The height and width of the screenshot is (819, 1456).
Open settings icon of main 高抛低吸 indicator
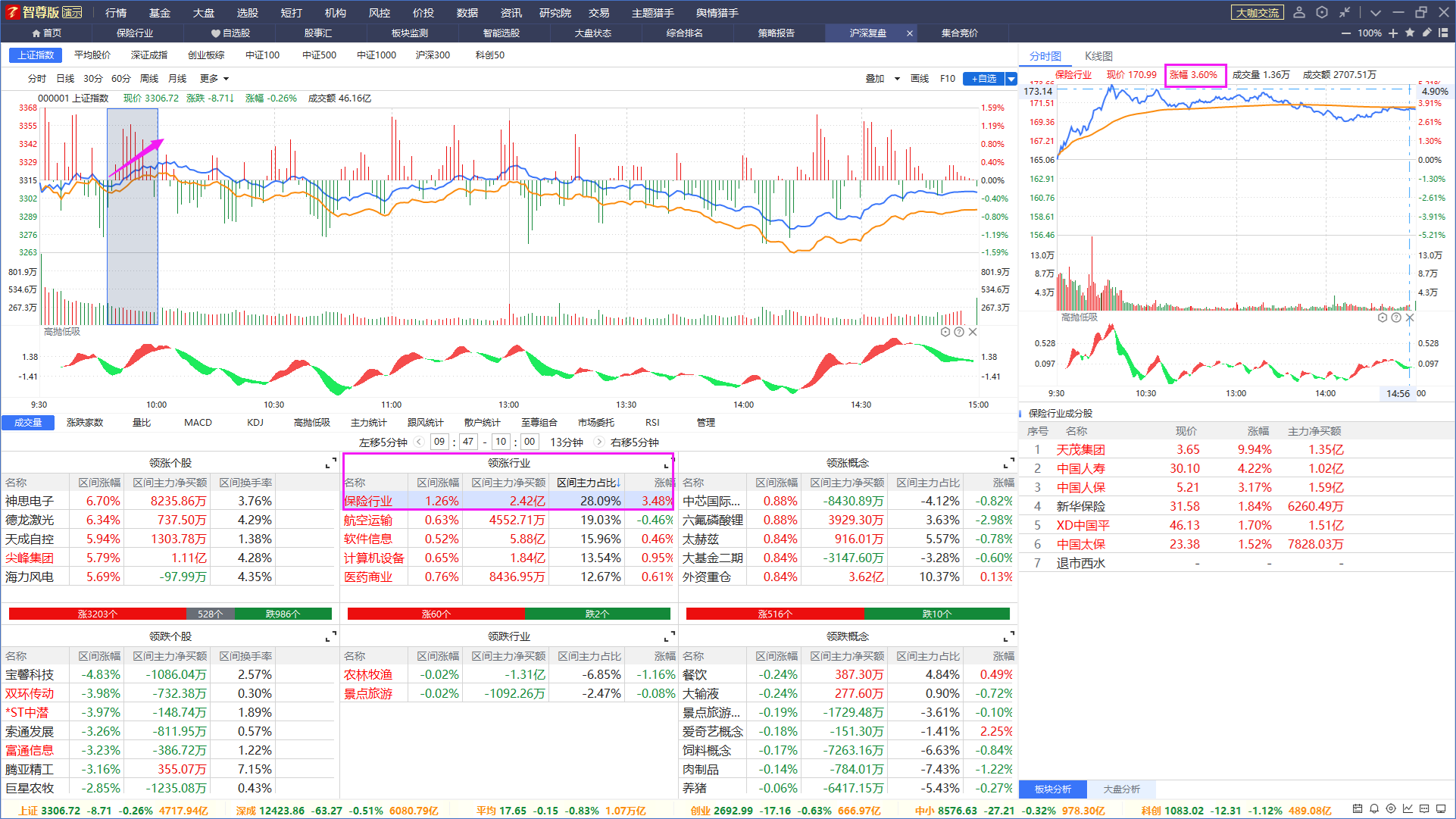pyautogui.click(x=945, y=332)
